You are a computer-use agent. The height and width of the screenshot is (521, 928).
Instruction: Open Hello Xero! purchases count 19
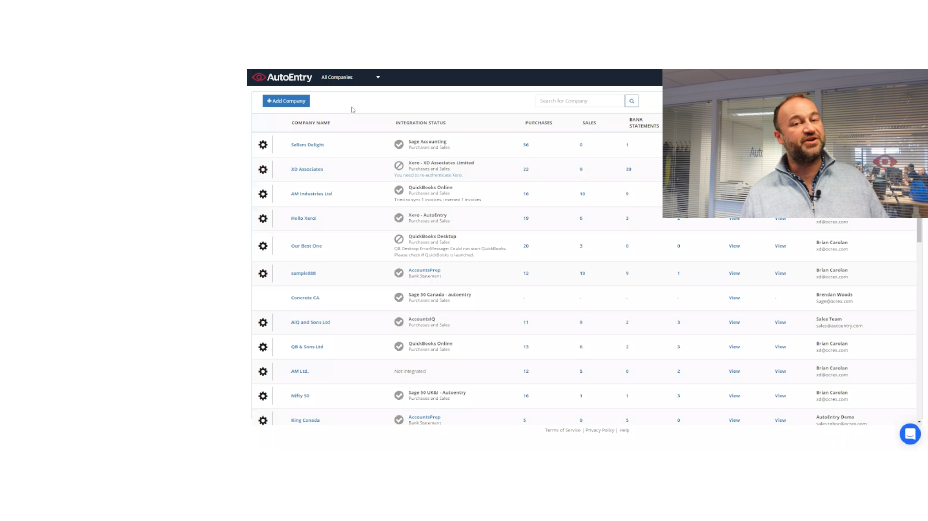(x=526, y=218)
